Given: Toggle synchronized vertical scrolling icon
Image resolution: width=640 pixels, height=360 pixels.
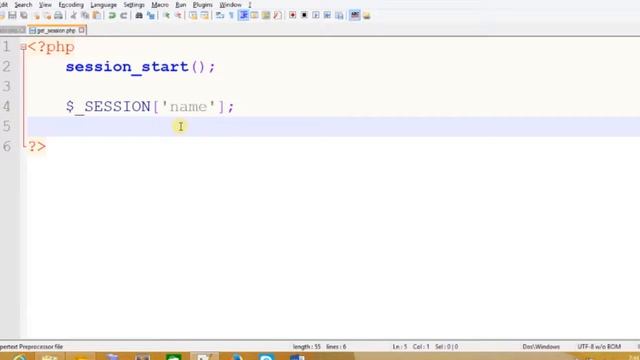Looking at the screenshot, I should click(193, 16).
